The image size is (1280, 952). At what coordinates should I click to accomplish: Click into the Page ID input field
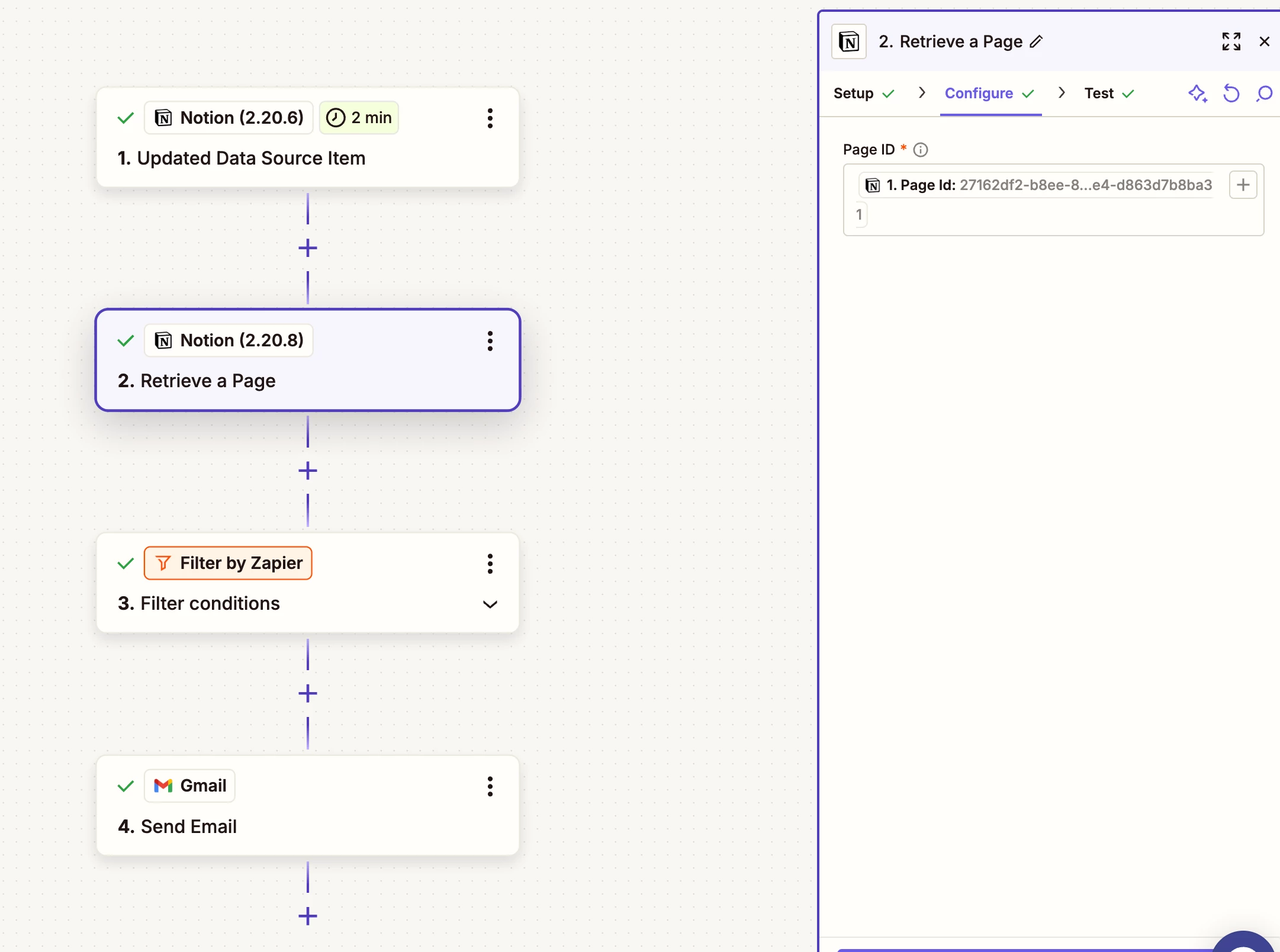pos(1054,216)
